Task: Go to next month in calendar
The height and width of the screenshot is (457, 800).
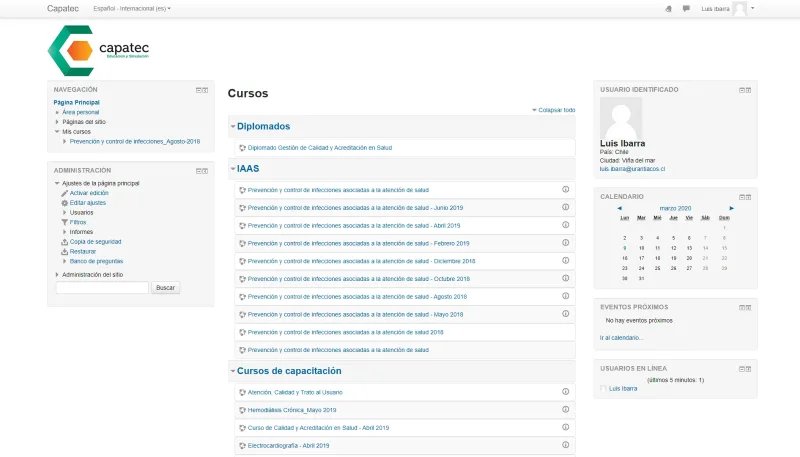Action: click(731, 208)
